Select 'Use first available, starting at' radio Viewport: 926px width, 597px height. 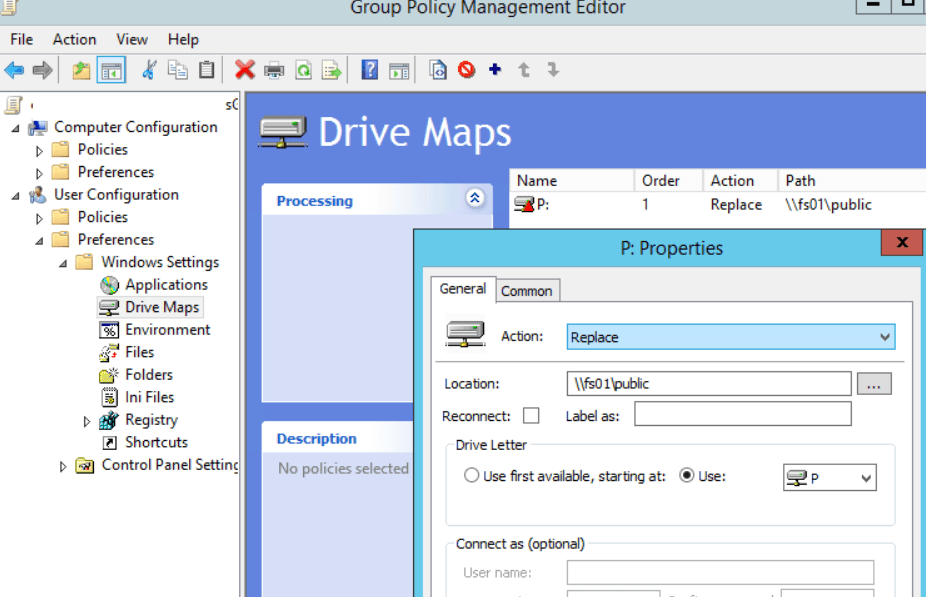click(471, 475)
